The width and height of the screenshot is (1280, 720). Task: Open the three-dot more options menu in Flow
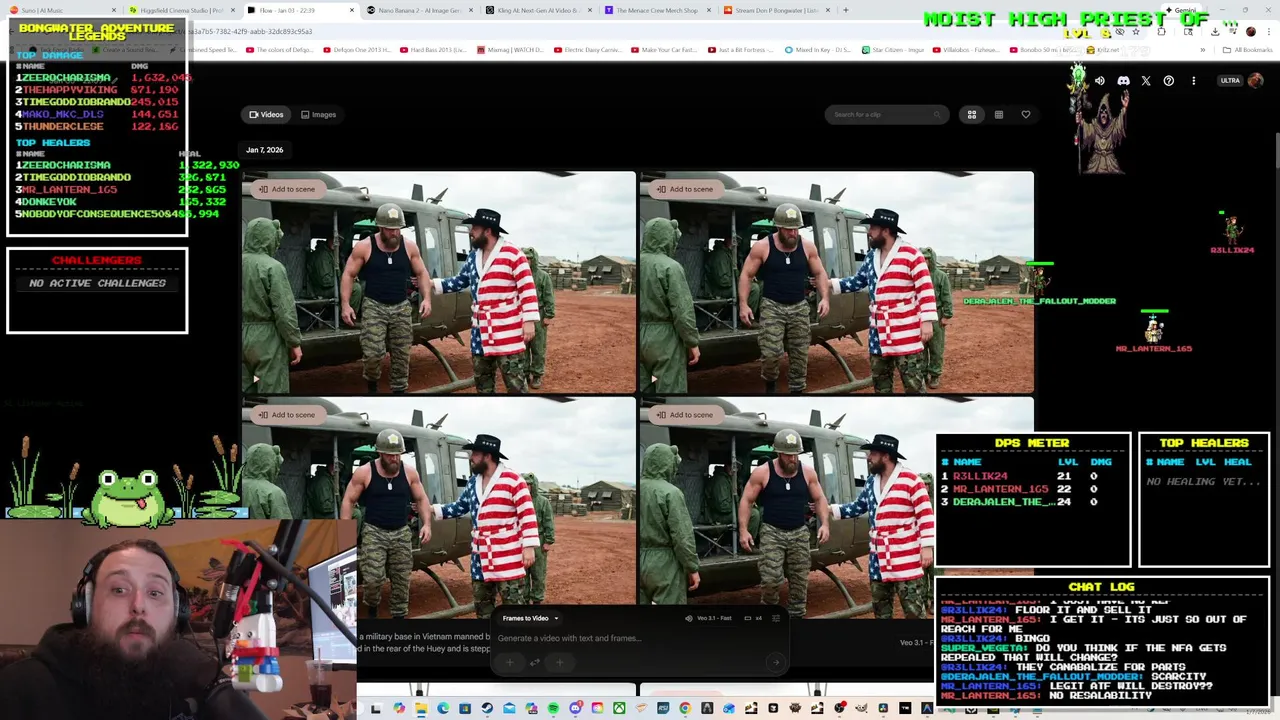[x=1193, y=81]
